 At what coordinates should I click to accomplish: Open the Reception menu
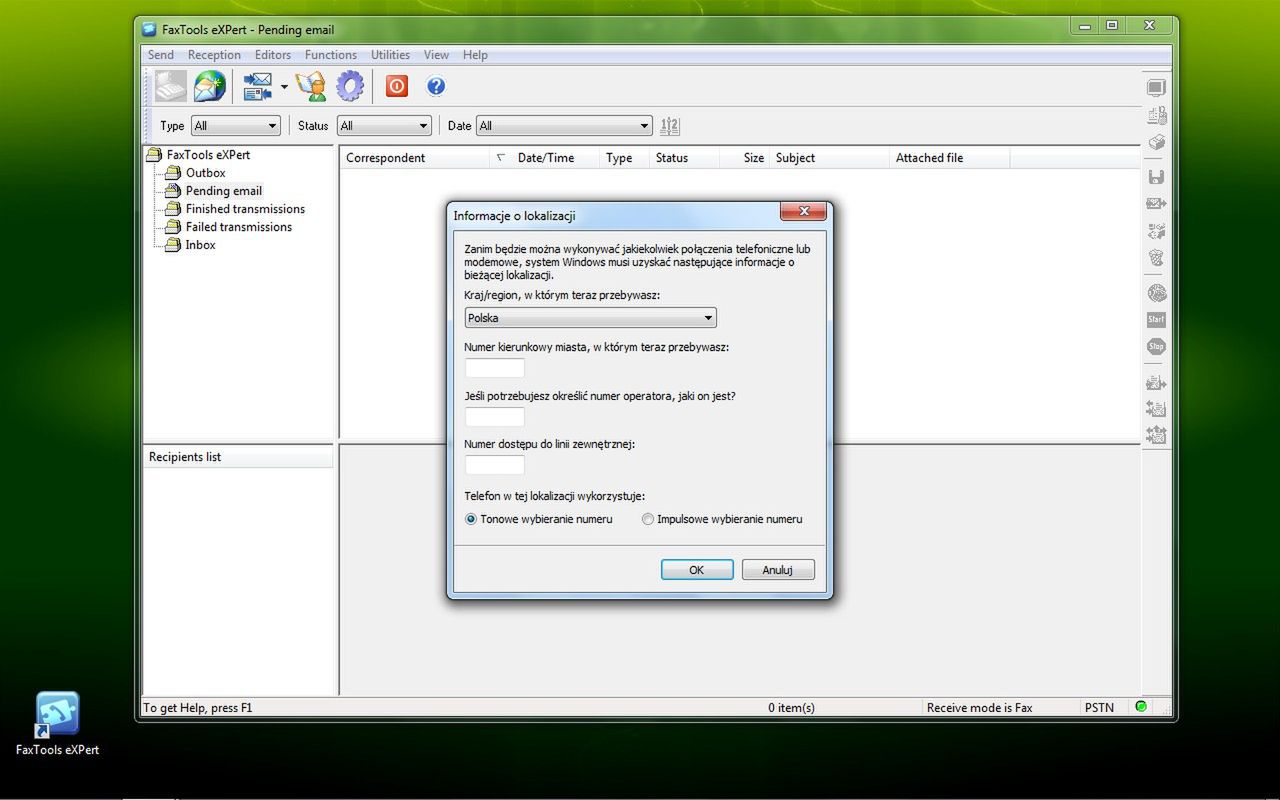click(214, 55)
